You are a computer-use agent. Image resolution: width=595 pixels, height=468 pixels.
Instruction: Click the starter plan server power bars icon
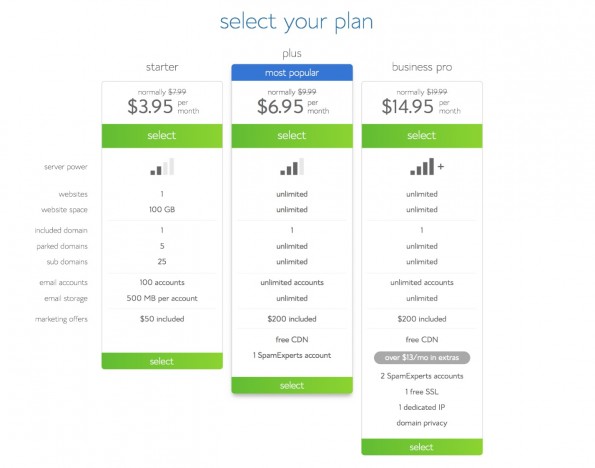pyautogui.click(x=162, y=167)
